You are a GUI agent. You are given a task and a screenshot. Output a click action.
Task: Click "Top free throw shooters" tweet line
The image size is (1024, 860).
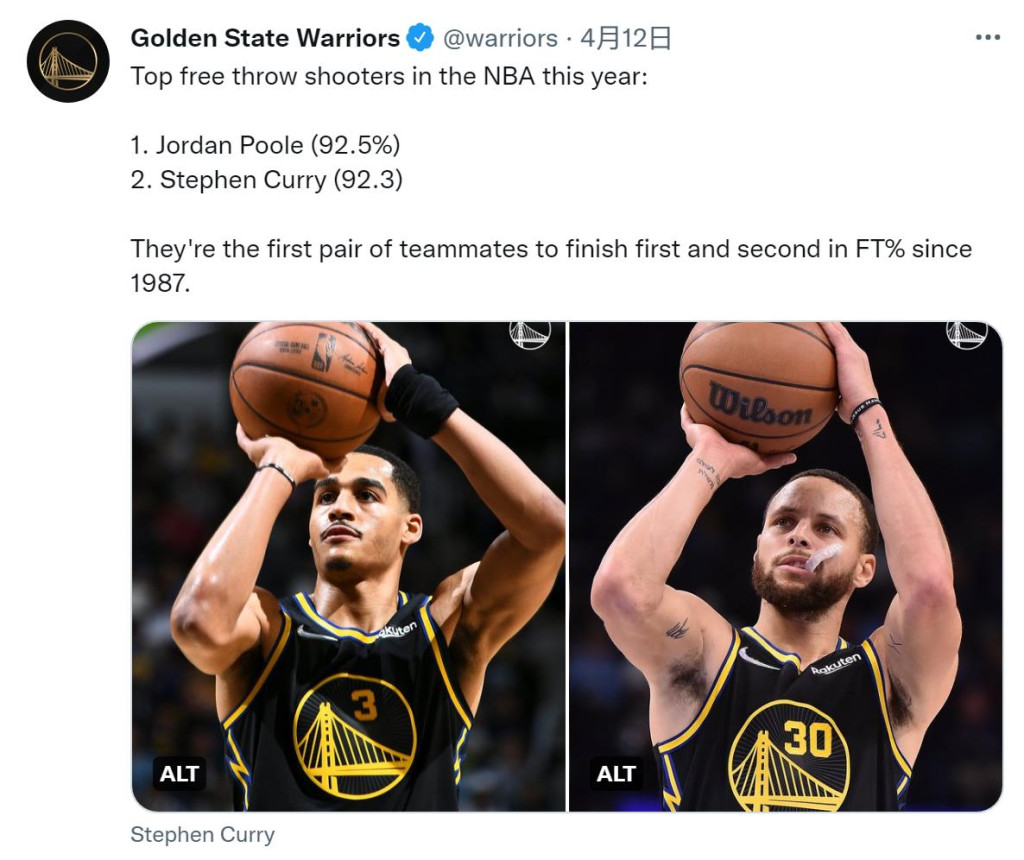(389, 77)
